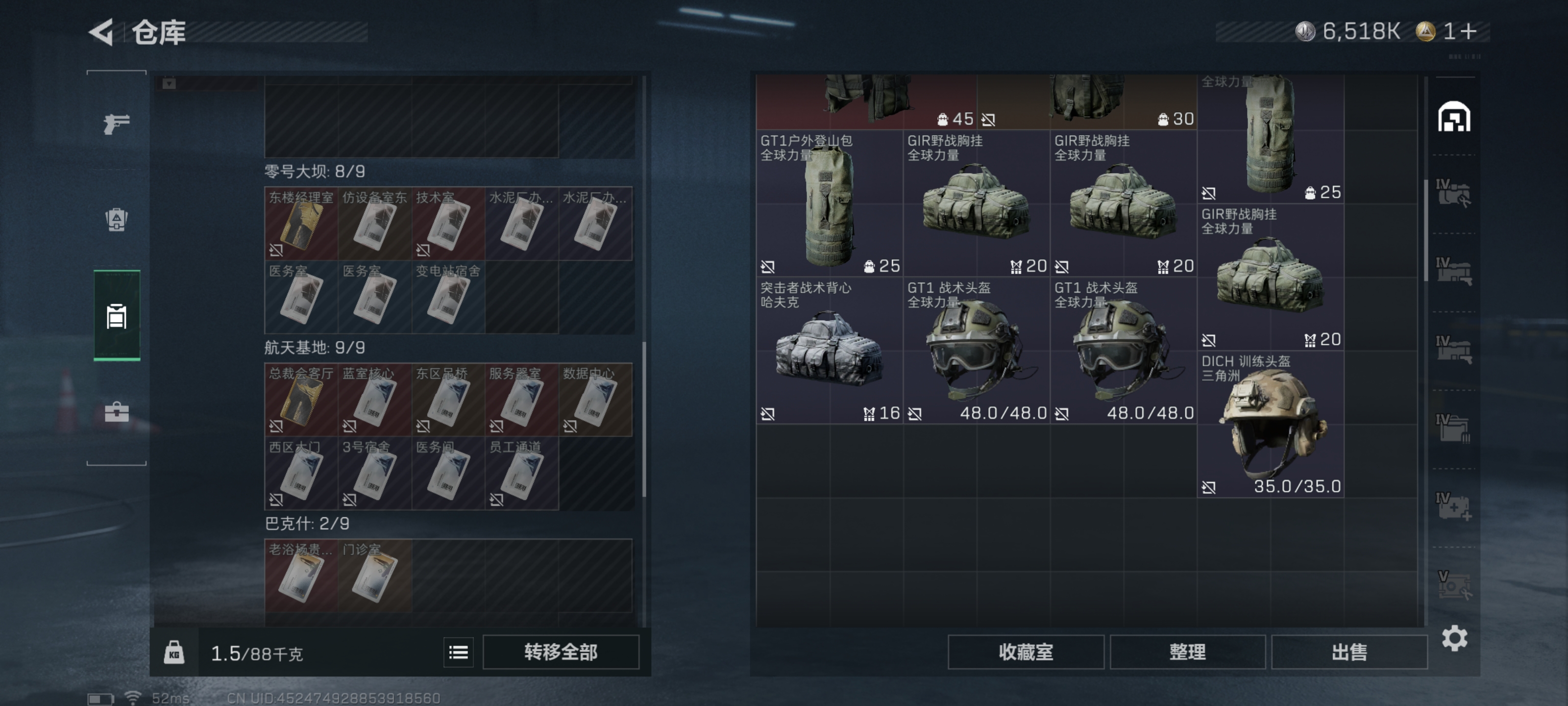Select the level V container at sidebar bottom
1568x706 pixels.
(1453, 584)
